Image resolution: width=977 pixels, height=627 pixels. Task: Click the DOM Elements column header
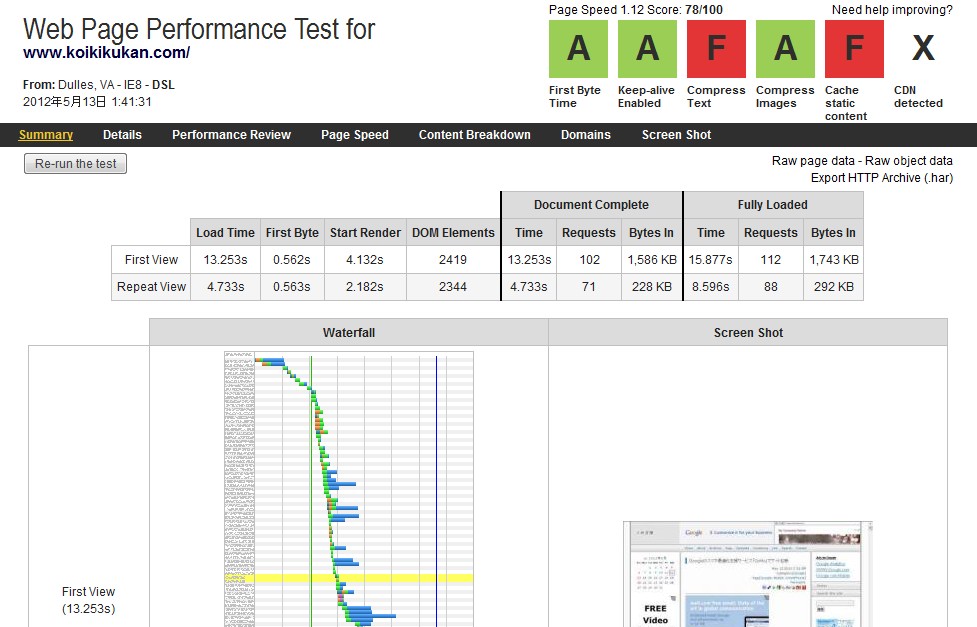(x=453, y=232)
